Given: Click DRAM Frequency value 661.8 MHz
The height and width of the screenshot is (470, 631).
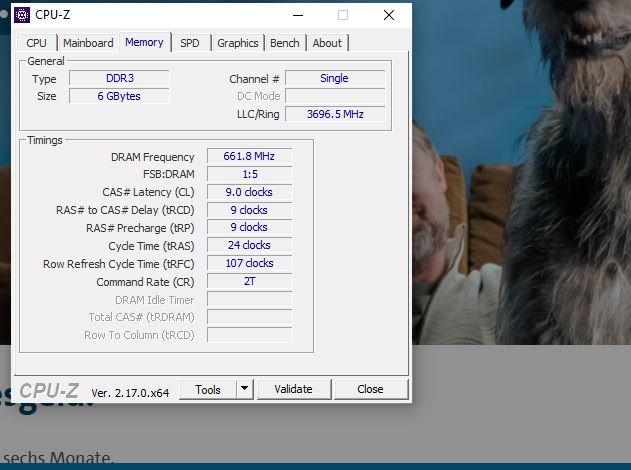Looking at the screenshot, I should [x=250, y=156].
